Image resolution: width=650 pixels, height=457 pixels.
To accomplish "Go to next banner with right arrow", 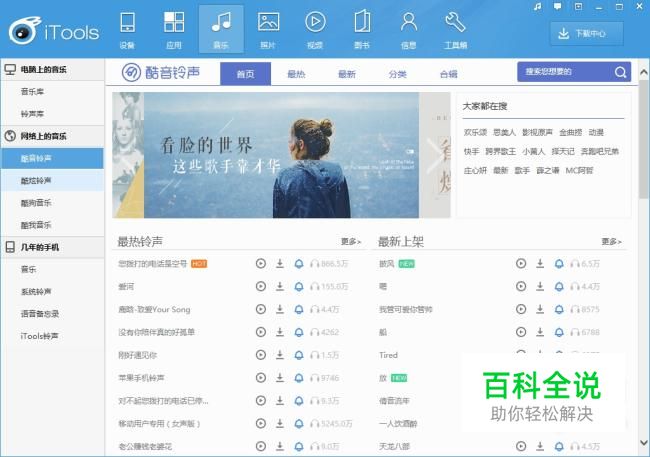I will [434, 155].
